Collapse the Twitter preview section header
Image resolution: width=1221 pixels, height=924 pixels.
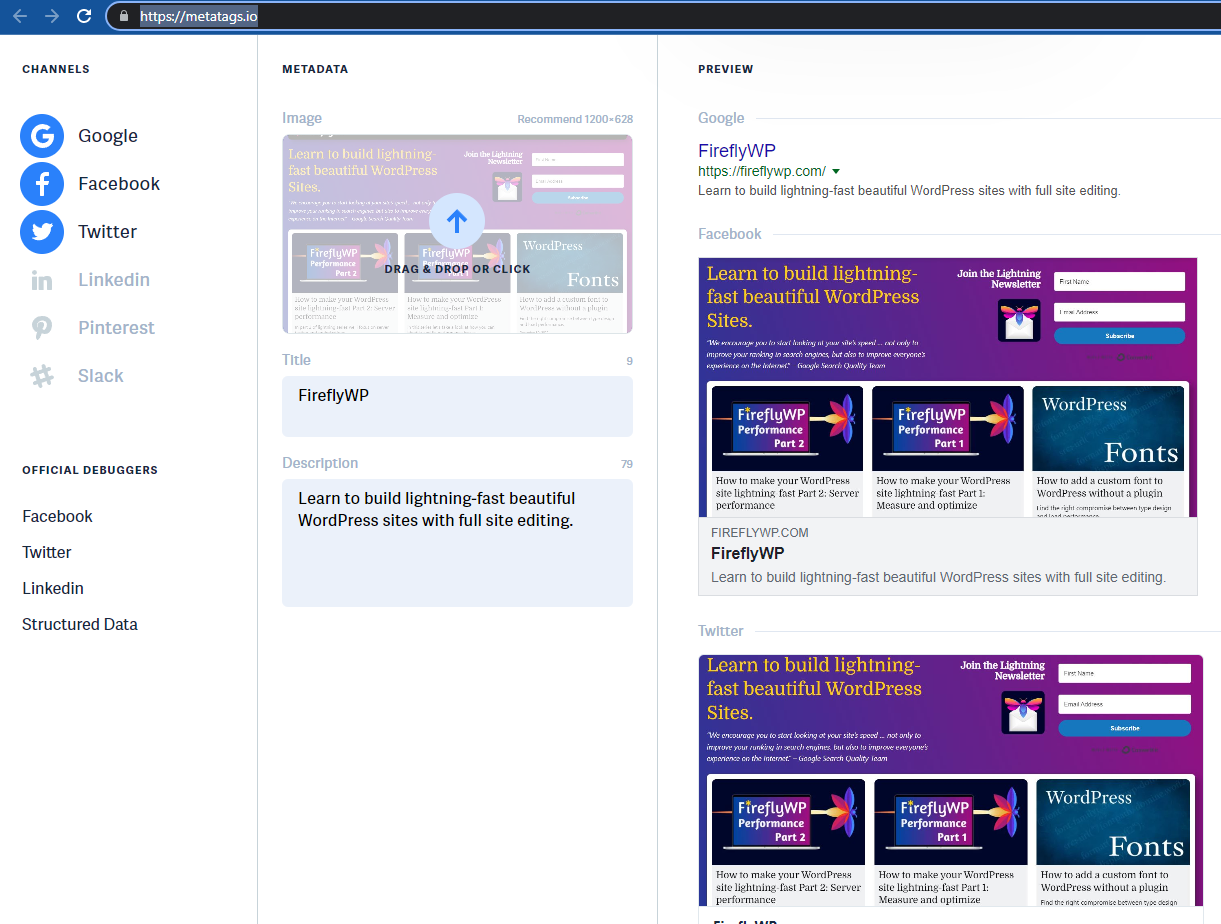tap(721, 631)
